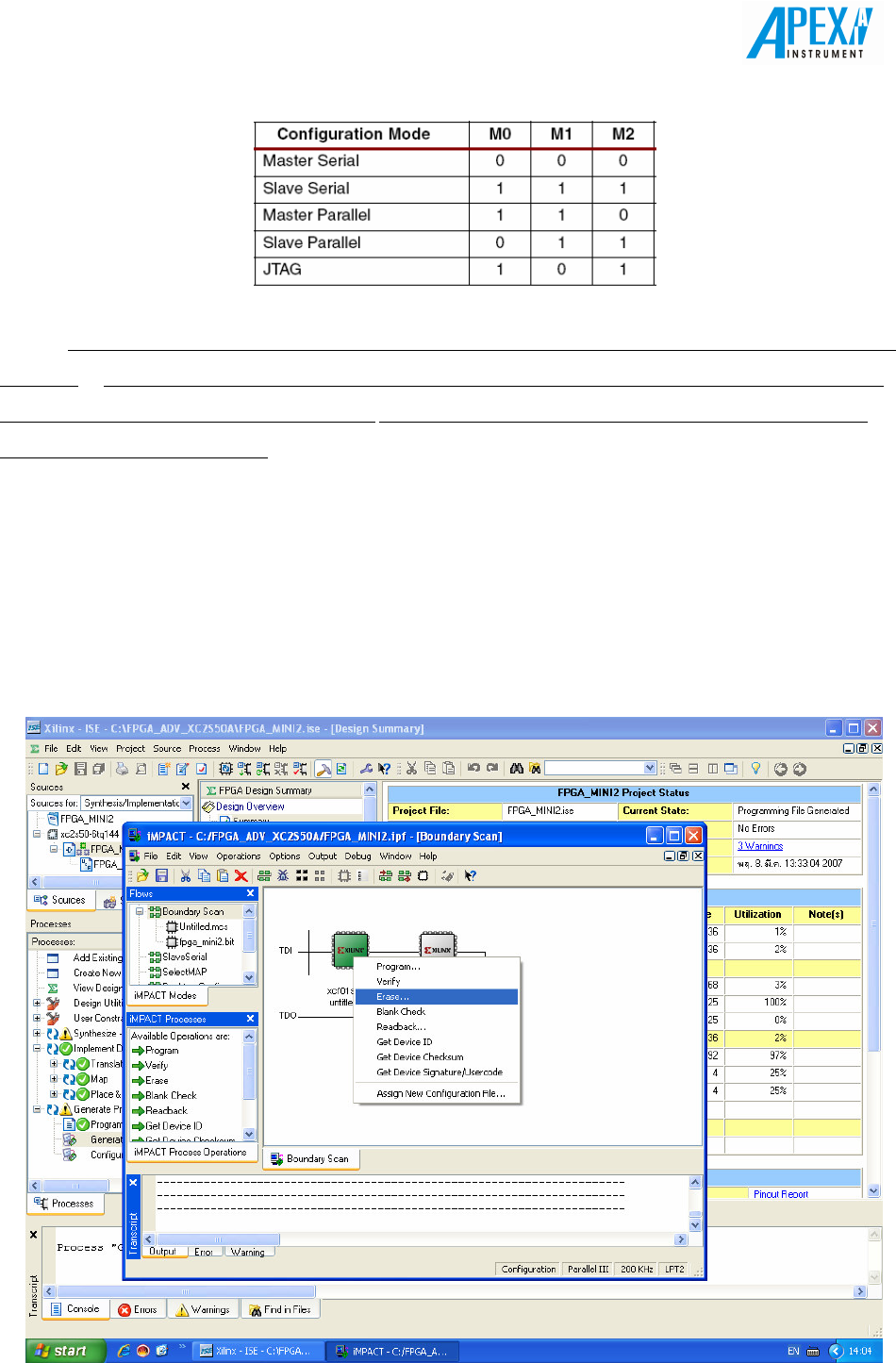Collapse the xc2s50-6tq144 device node
The image size is (896, 1363).
click(38, 834)
